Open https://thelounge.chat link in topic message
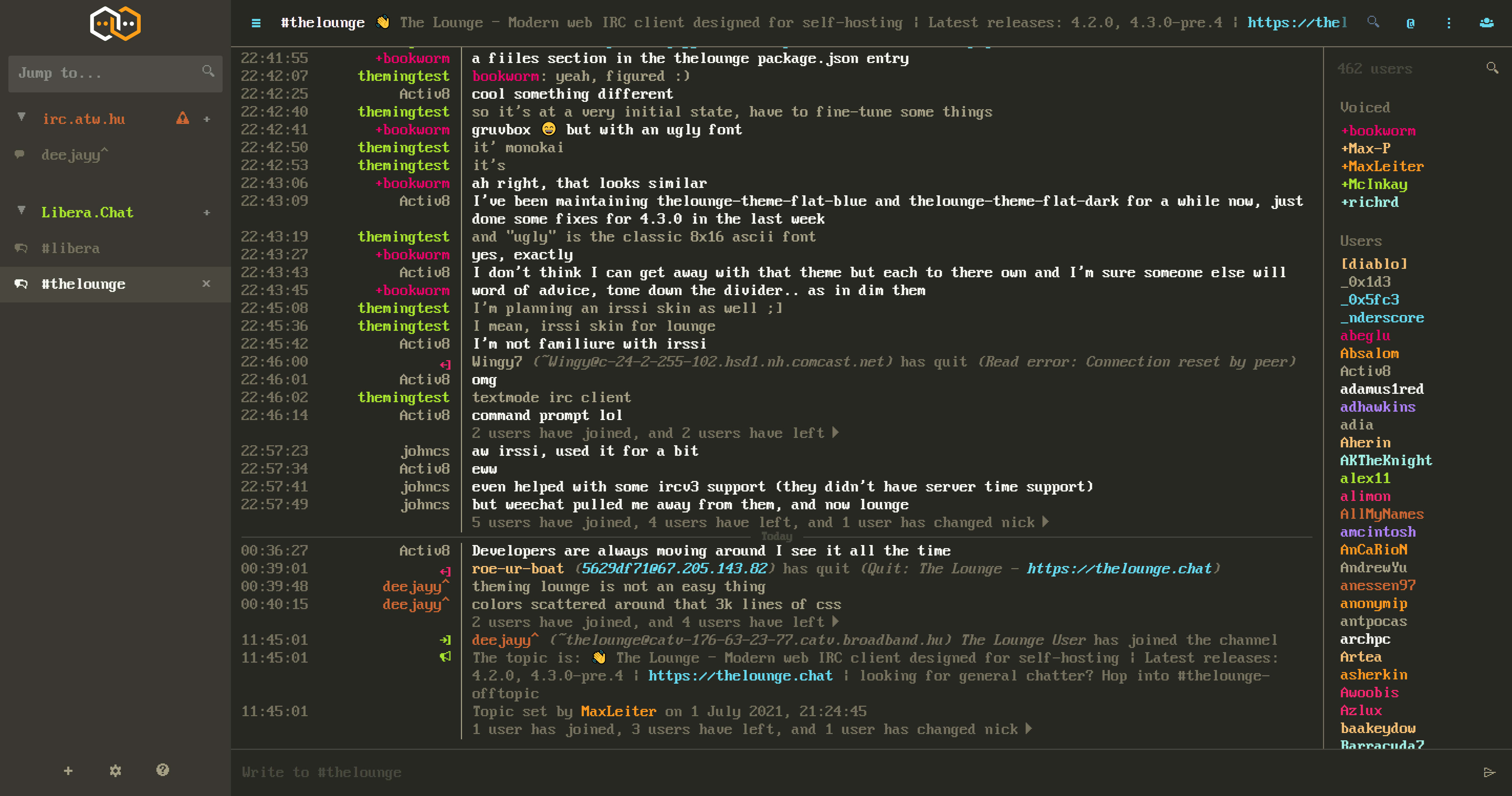Screen dimensions: 1512x796 (x=740, y=676)
